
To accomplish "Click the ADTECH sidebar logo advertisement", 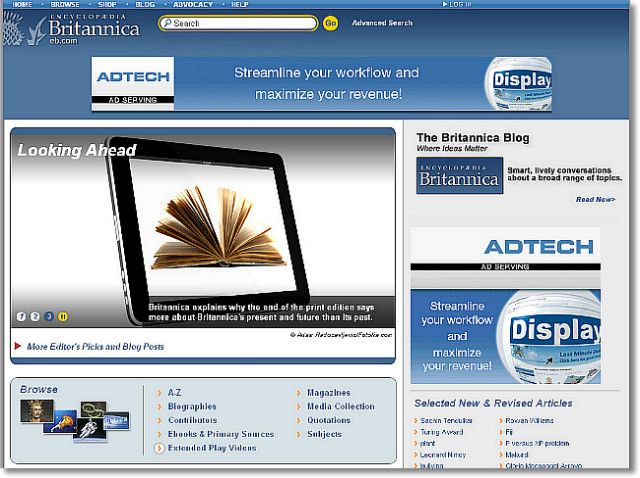I will pos(505,249).
